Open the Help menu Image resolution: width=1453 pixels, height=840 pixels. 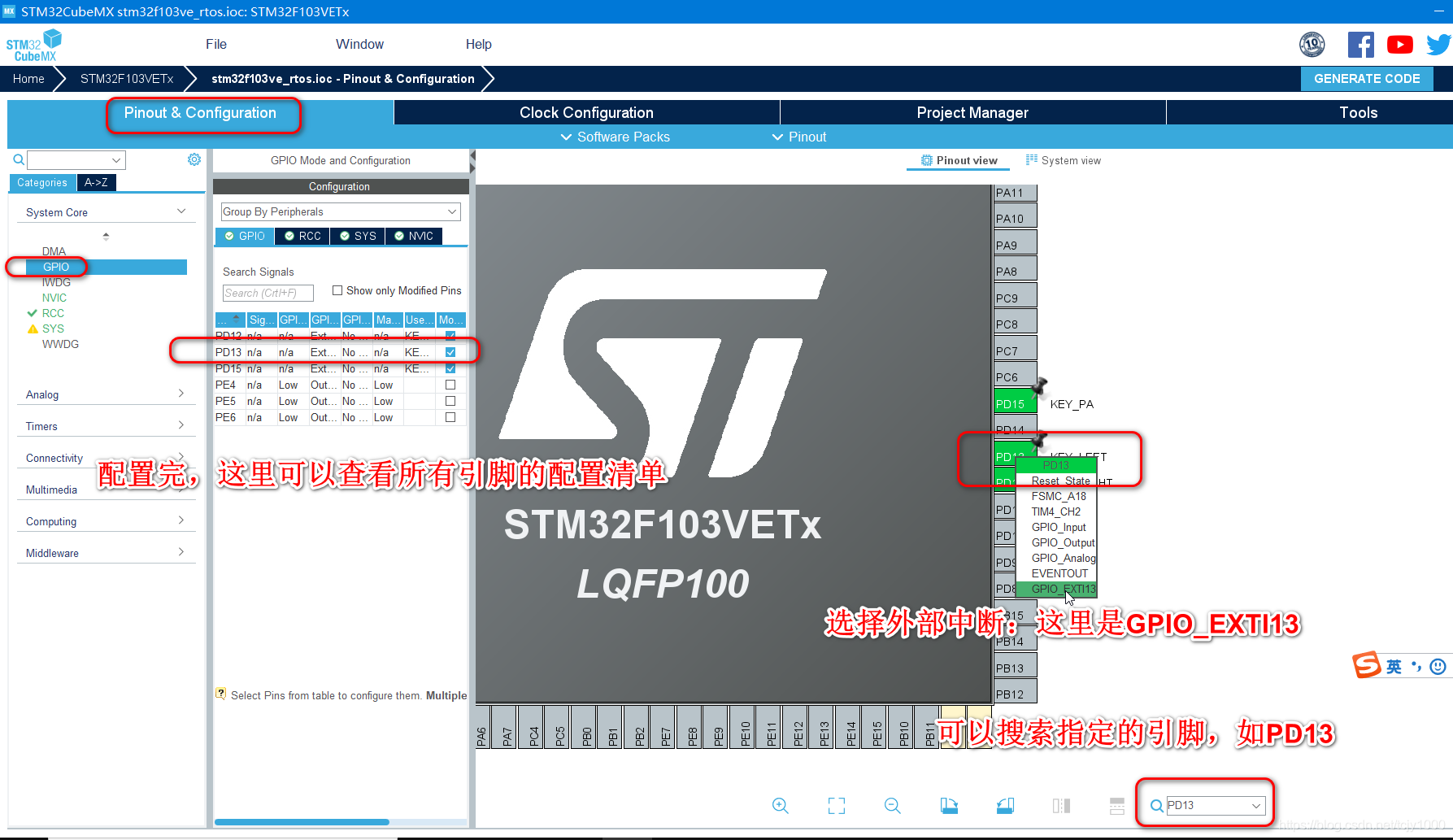point(478,44)
